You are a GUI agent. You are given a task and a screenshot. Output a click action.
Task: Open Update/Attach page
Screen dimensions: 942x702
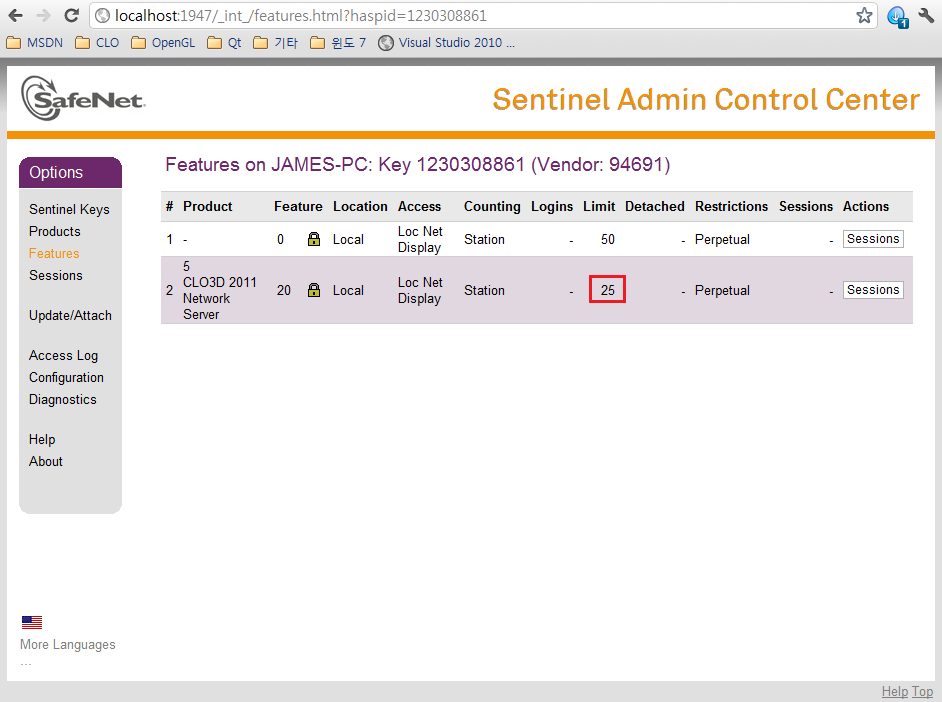tap(70, 315)
